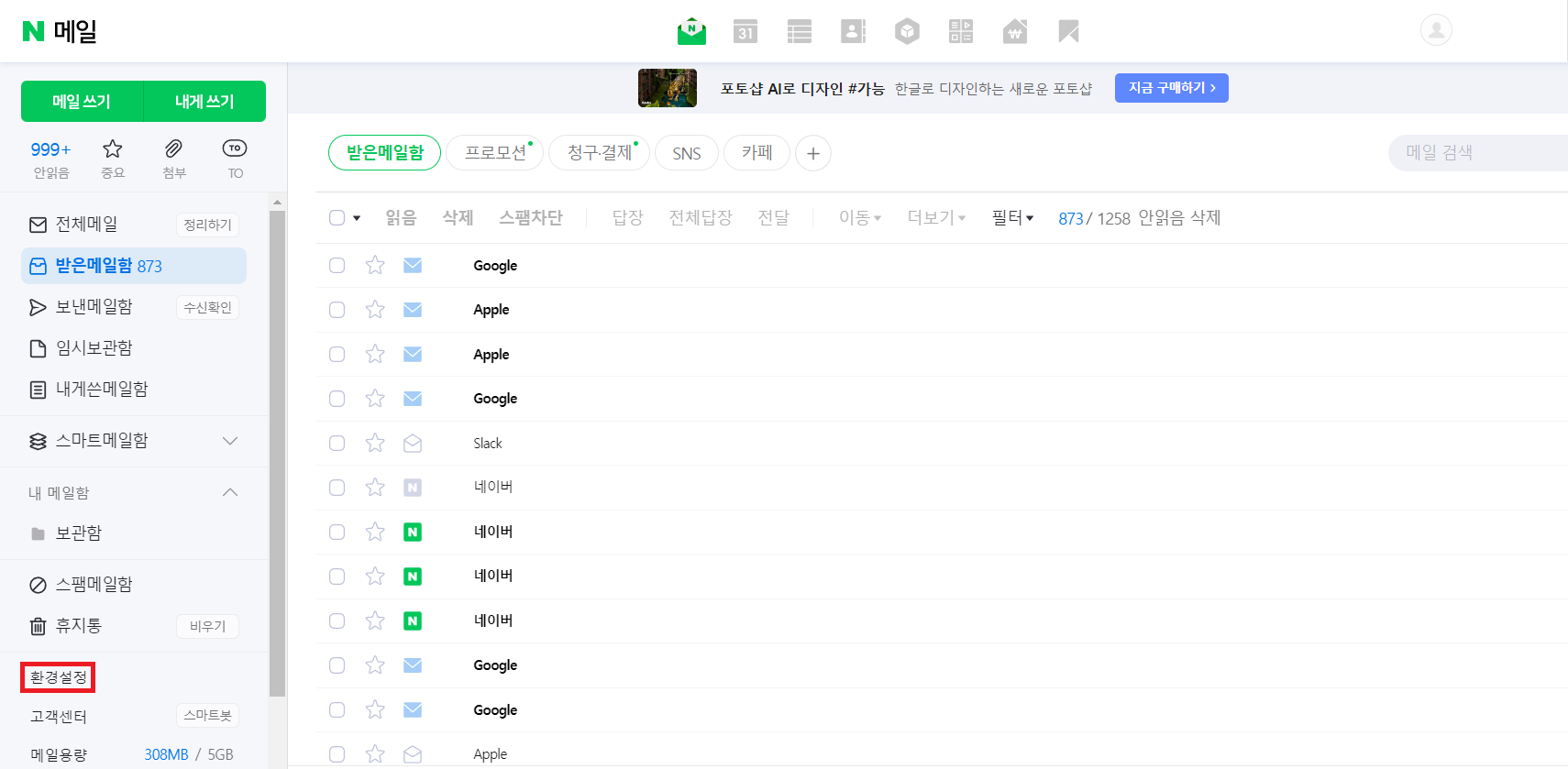Check the Slack mail checkbox

click(337, 444)
